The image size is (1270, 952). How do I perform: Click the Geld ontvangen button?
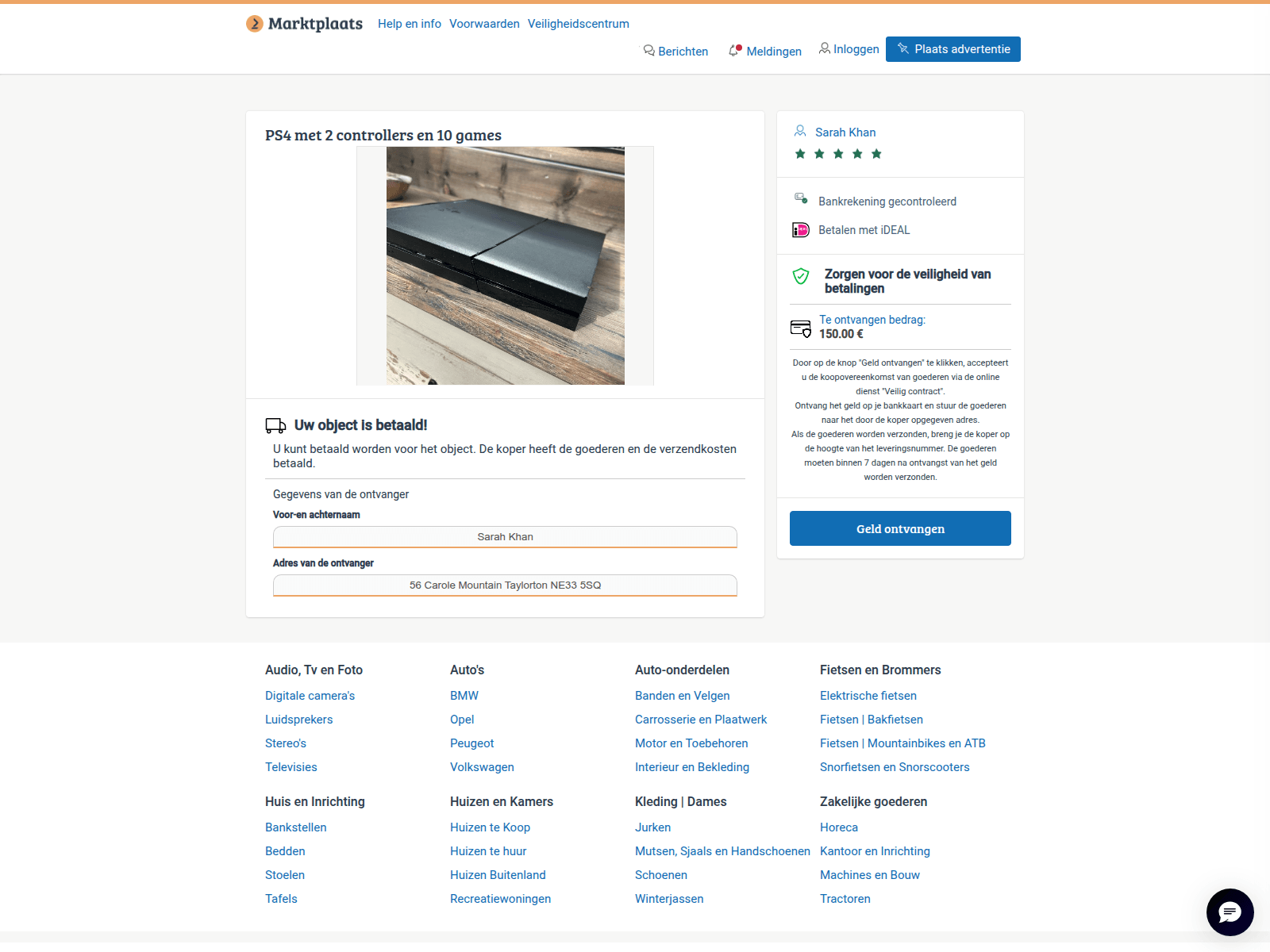(900, 528)
